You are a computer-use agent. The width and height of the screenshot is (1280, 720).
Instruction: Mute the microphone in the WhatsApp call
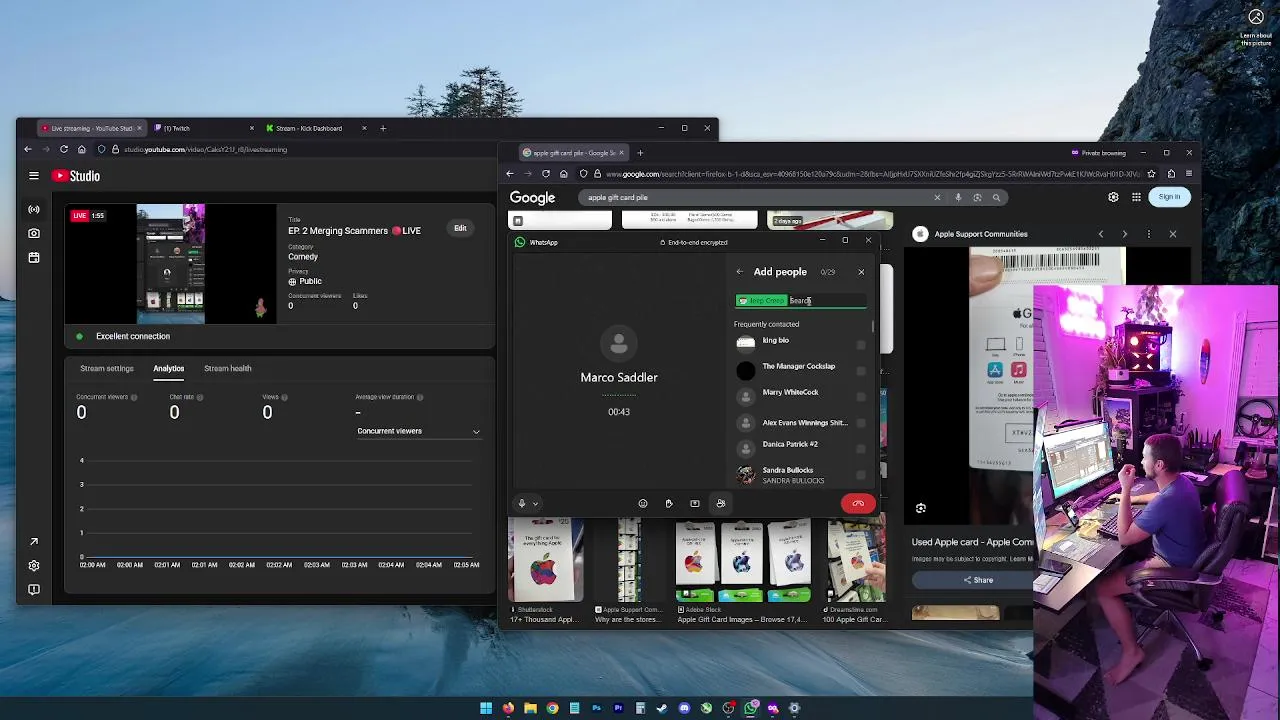(x=521, y=504)
